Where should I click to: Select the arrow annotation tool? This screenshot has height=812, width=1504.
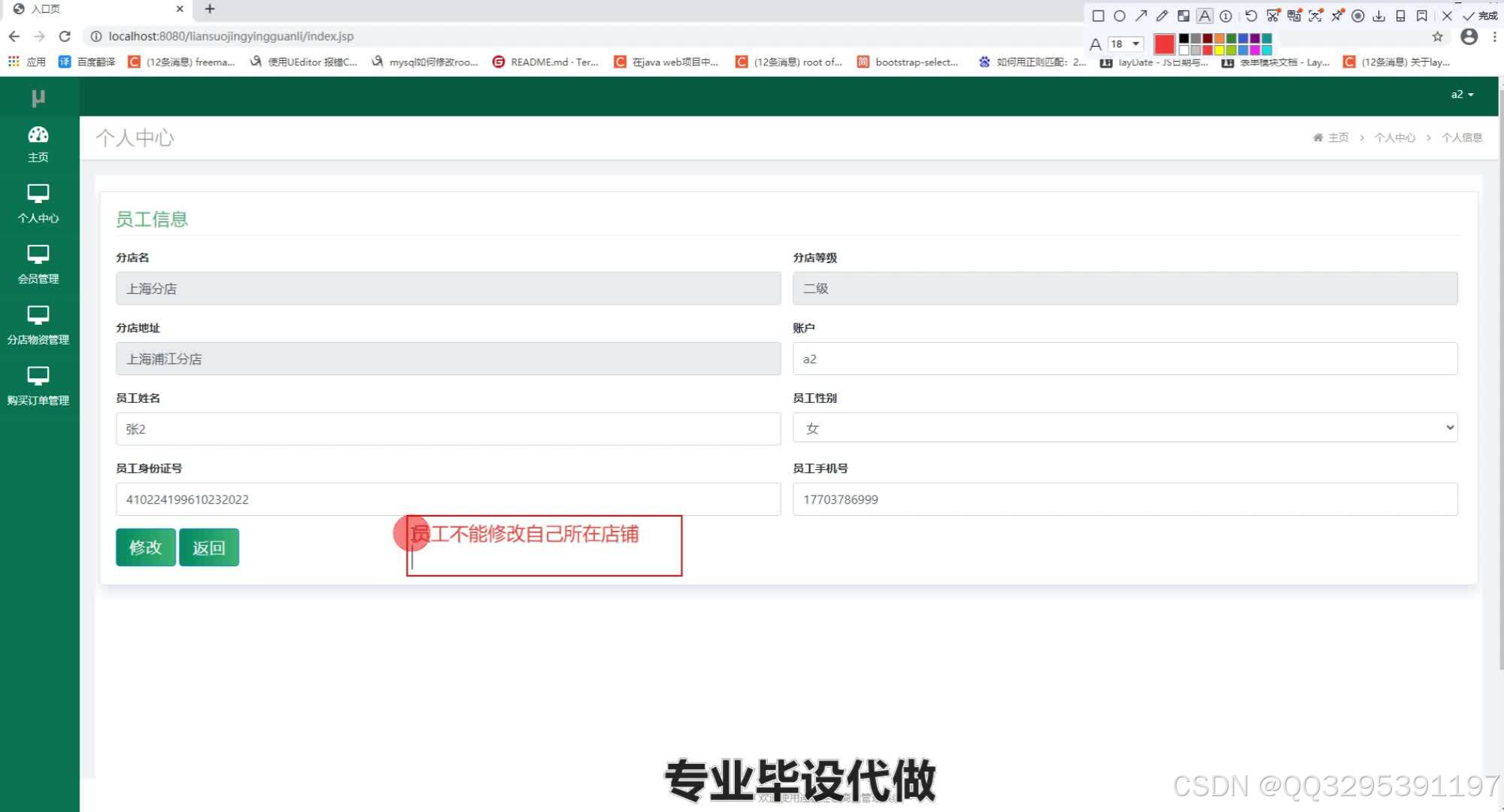pyautogui.click(x=1141, y=16)
